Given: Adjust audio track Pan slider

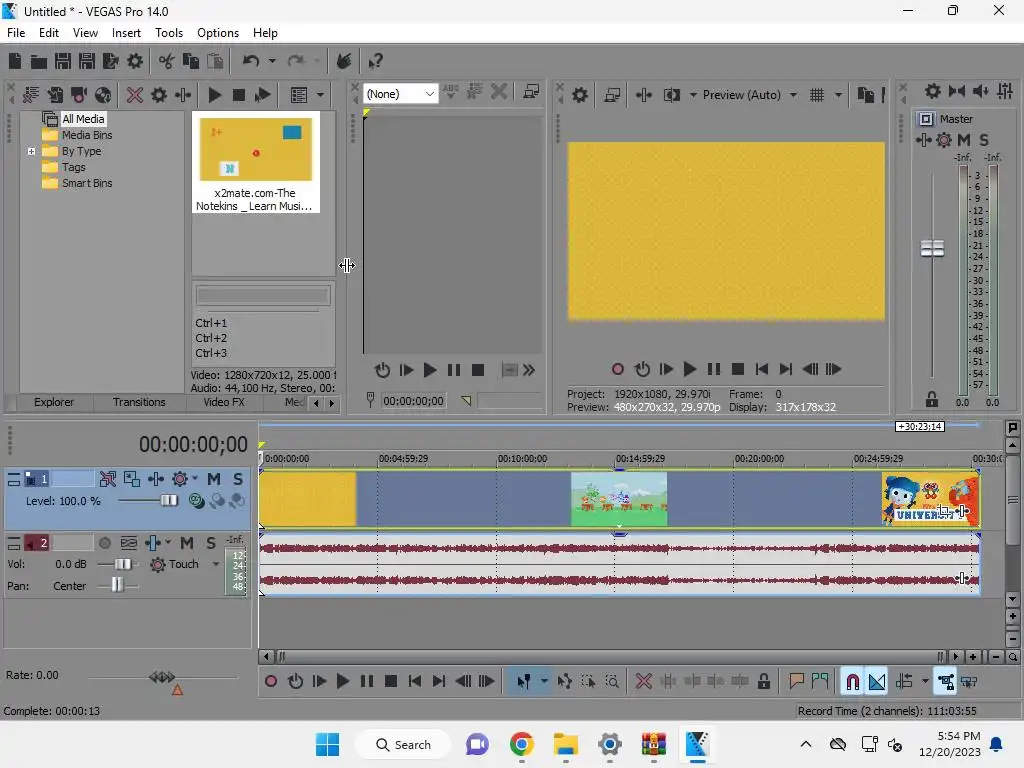Looking at the screenshot, I should (118, 586).
